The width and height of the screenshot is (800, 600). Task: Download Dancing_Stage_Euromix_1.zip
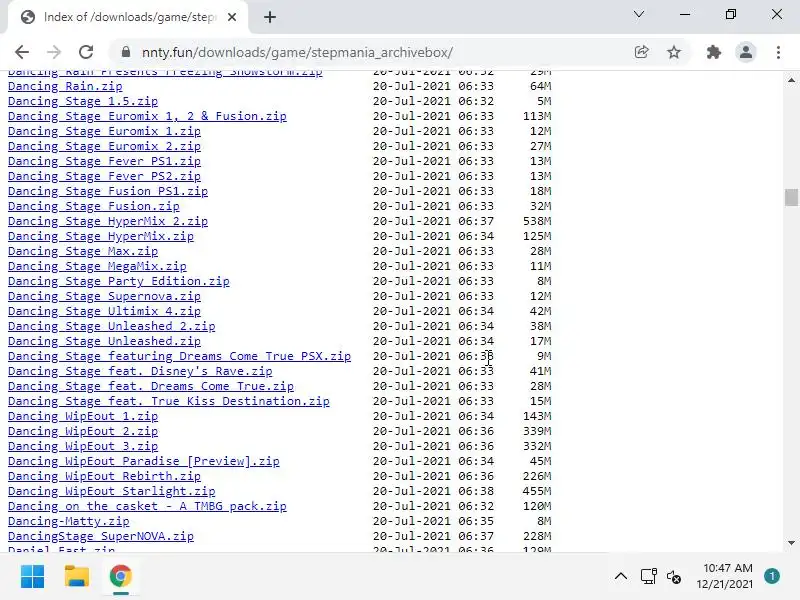click(104, 131)
